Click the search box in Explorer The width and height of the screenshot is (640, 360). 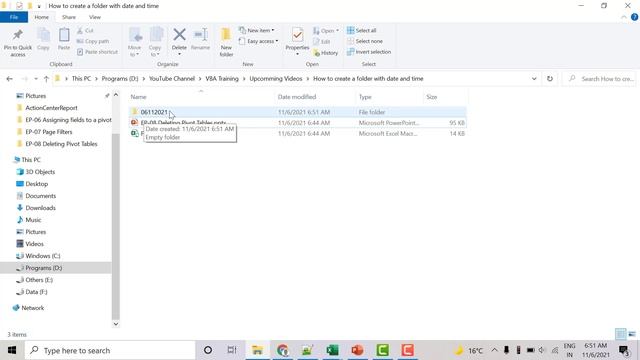coord(599,79)
